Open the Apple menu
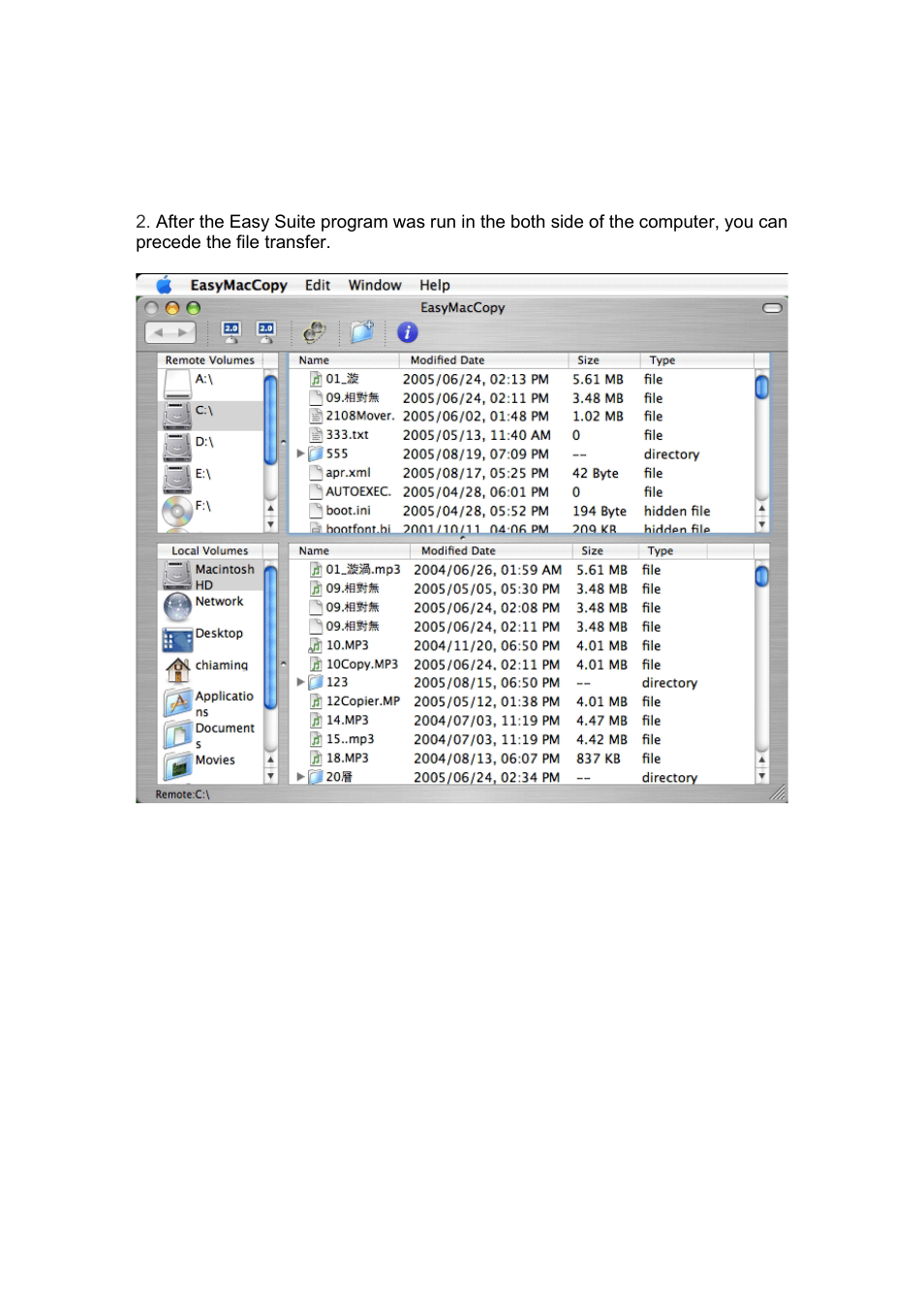 click(x=164, y=285)
